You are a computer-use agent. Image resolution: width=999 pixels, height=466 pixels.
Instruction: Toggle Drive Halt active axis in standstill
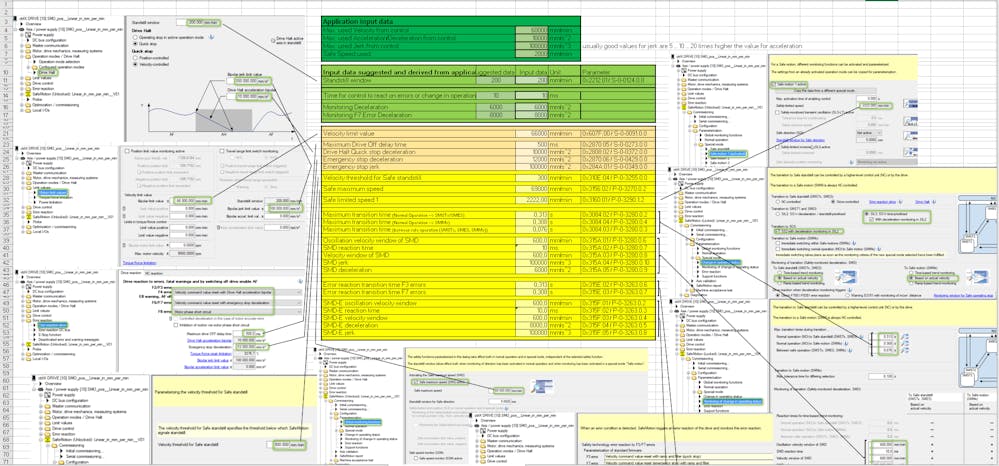tap(273, 40)
